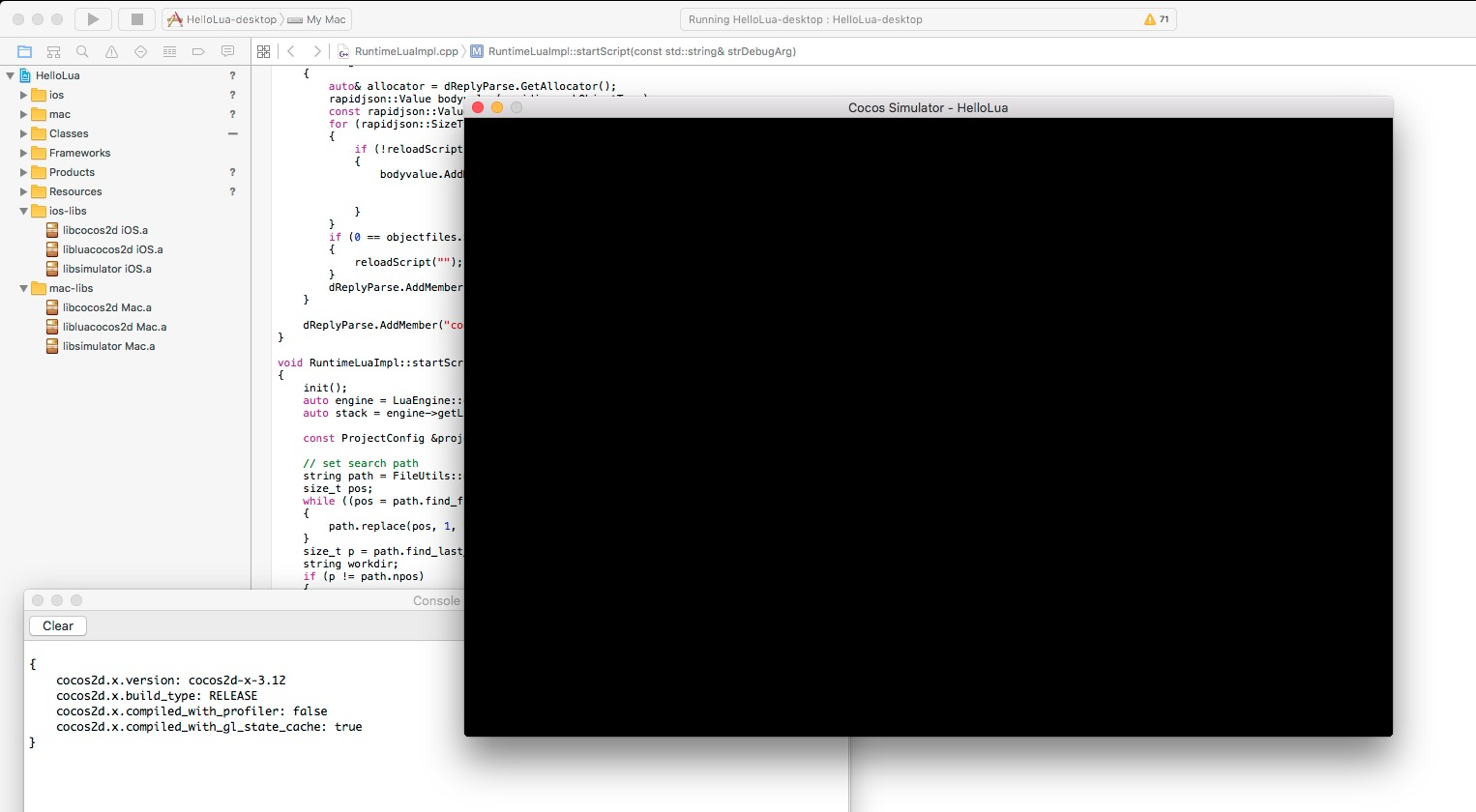Collapse the HelloLua project root
This screenshot has width=1476, height=812.
click(11, 75)
